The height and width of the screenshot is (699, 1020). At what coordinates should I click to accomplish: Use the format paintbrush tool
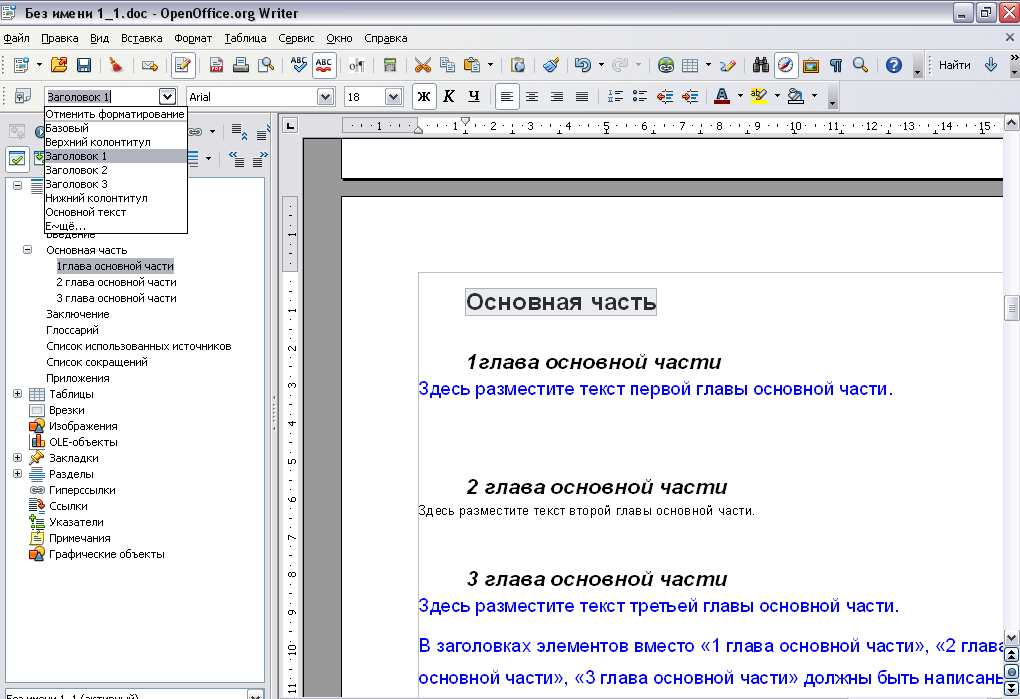pos(551,65)
